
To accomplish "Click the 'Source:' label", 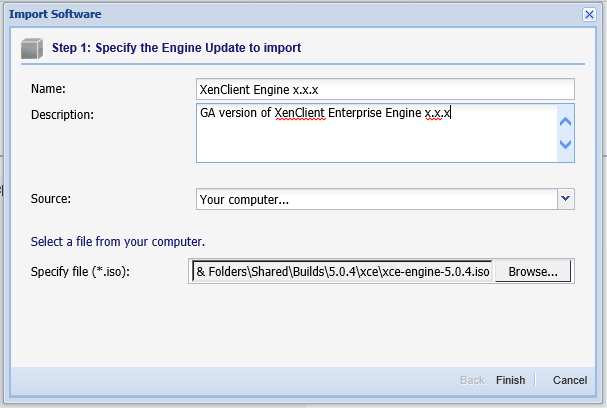I will (51, 199).
